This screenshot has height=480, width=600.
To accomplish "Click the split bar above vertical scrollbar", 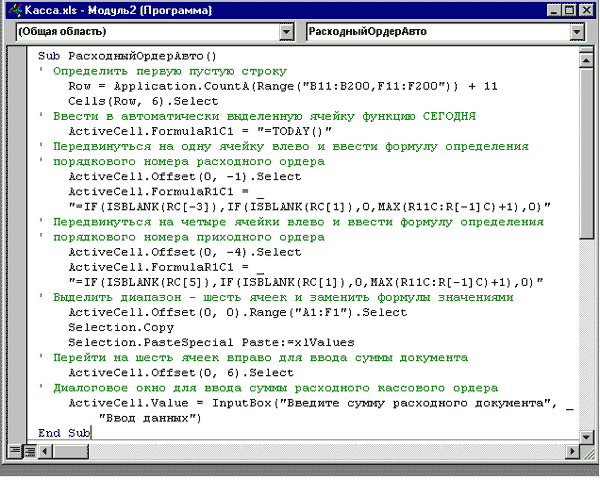I will coord(586,50).
